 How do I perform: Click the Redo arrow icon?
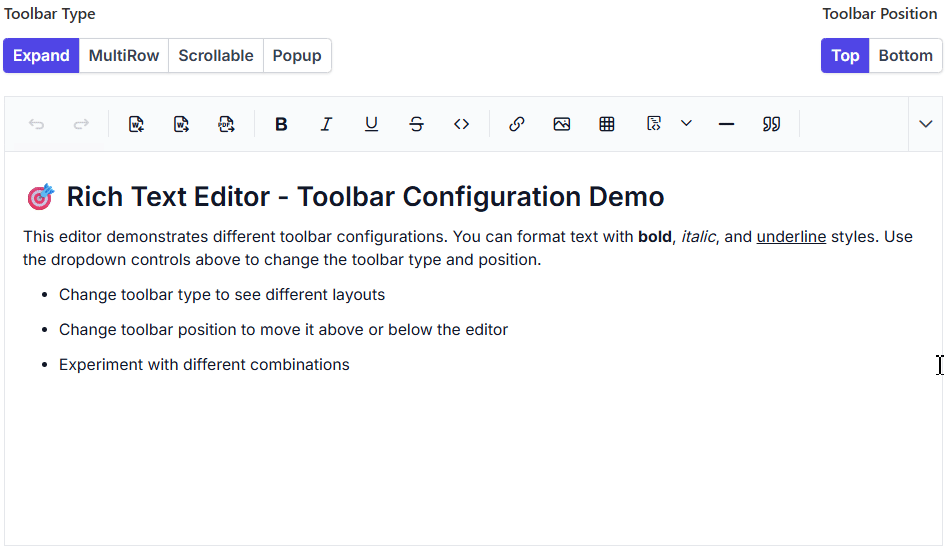[81, 124]
